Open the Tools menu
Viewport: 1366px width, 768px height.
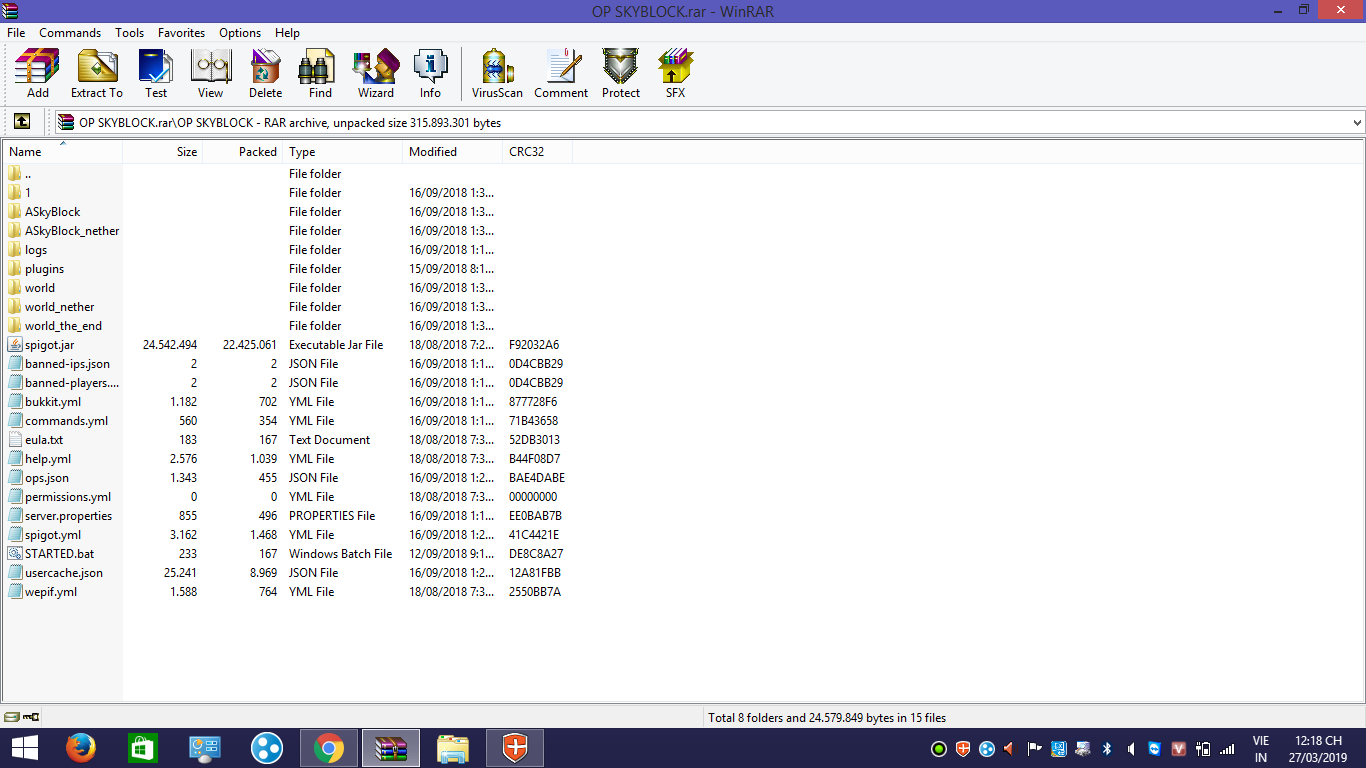(x=129, y=33)
